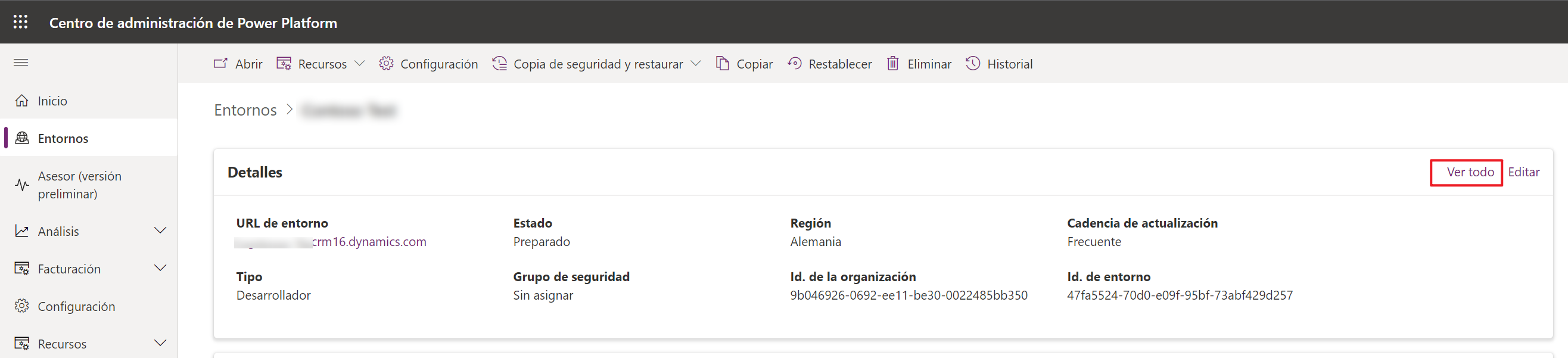Click the Análisis chart icon
Viewport: 1568px width, 358px height.
[22, 231]
